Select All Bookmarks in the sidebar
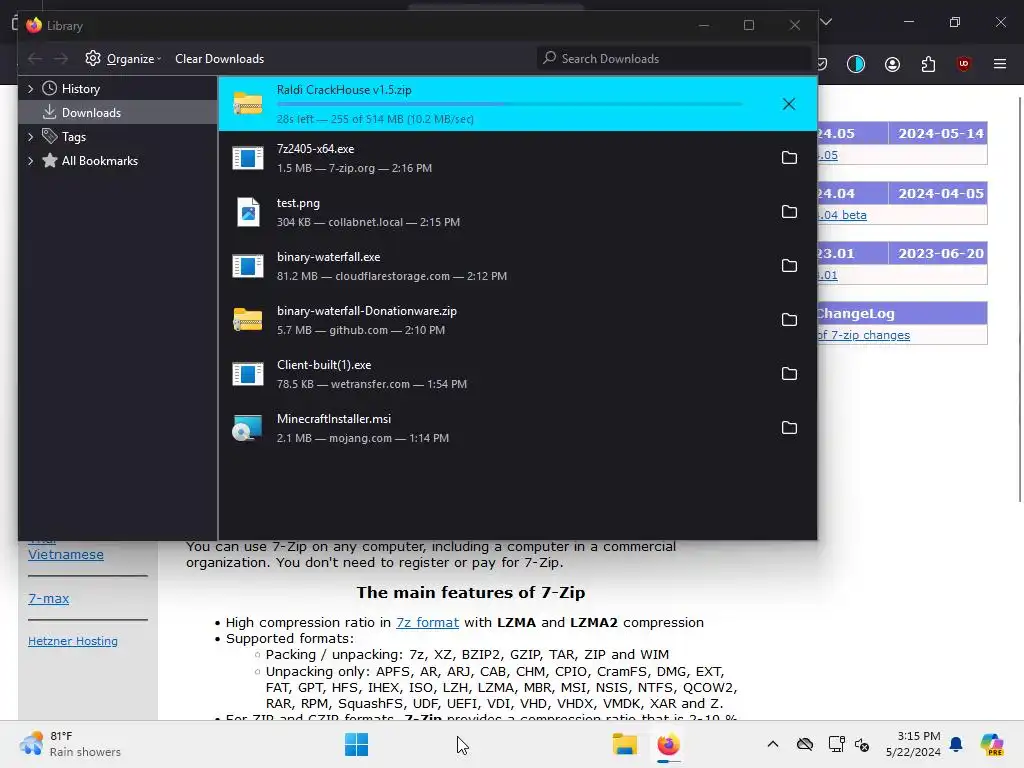Viewport: 1024px width, 768px height. point(118,161)
